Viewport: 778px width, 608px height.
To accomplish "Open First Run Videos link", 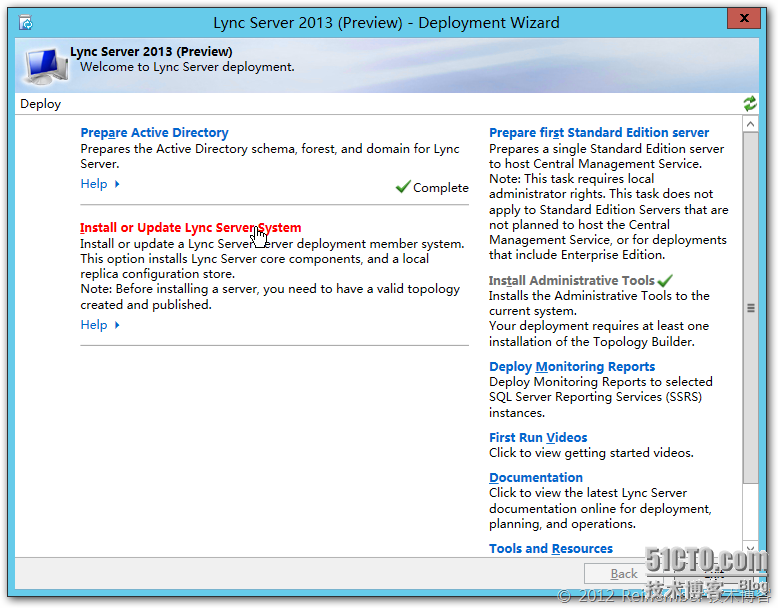I will click(538, 437).
